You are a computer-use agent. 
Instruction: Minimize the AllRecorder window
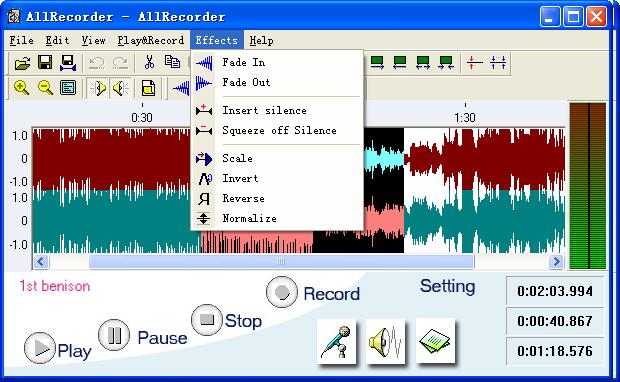pyautogui.click(x=550, y=17)
